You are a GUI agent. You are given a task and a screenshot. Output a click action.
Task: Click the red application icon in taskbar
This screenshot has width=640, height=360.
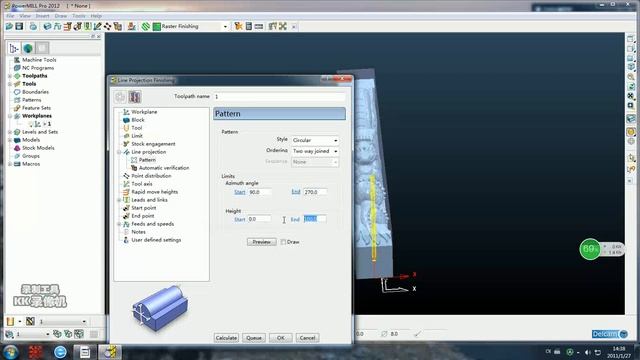pyautogui.click(x=35, y=352)
